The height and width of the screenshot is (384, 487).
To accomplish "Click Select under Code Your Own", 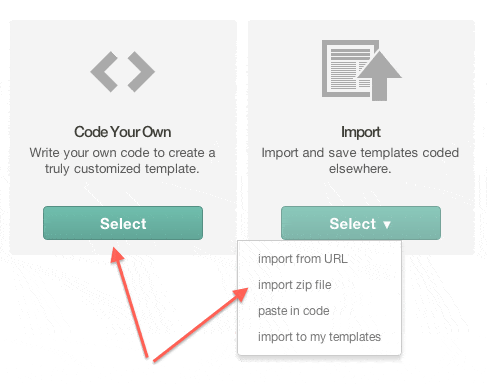I will click(123, 223).
